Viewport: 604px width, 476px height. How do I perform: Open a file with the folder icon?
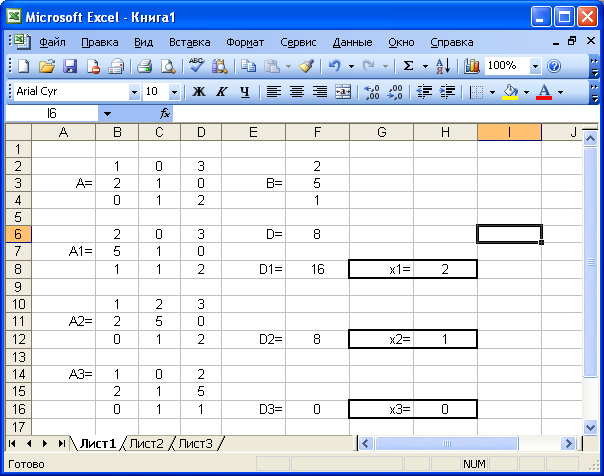[x=47, y=66]
